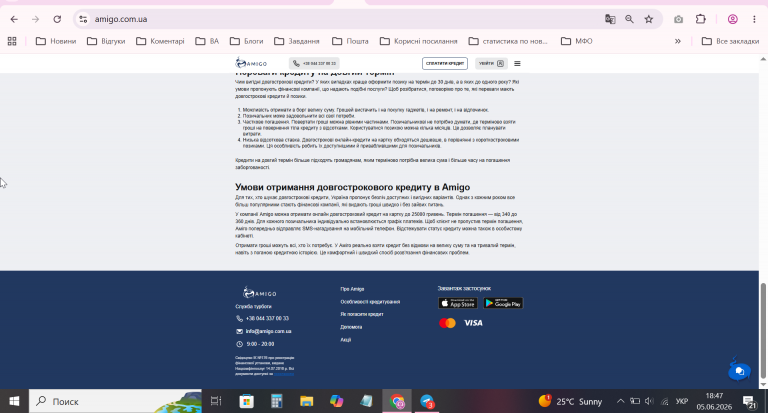This screenshot has width=768, height=413.
Task: Open the page translate icon
Action: 610,19
